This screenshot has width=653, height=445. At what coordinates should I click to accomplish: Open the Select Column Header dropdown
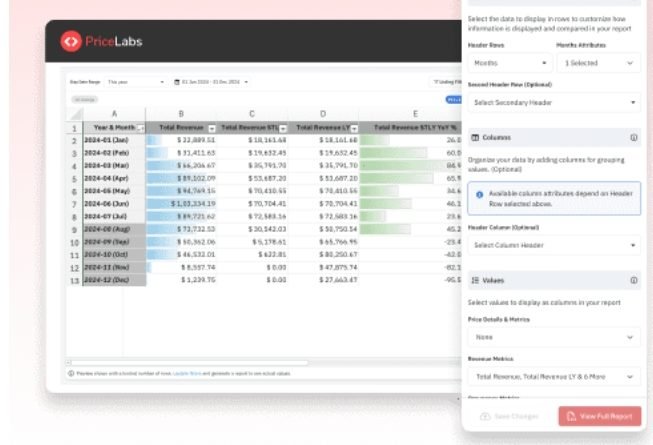554,245
